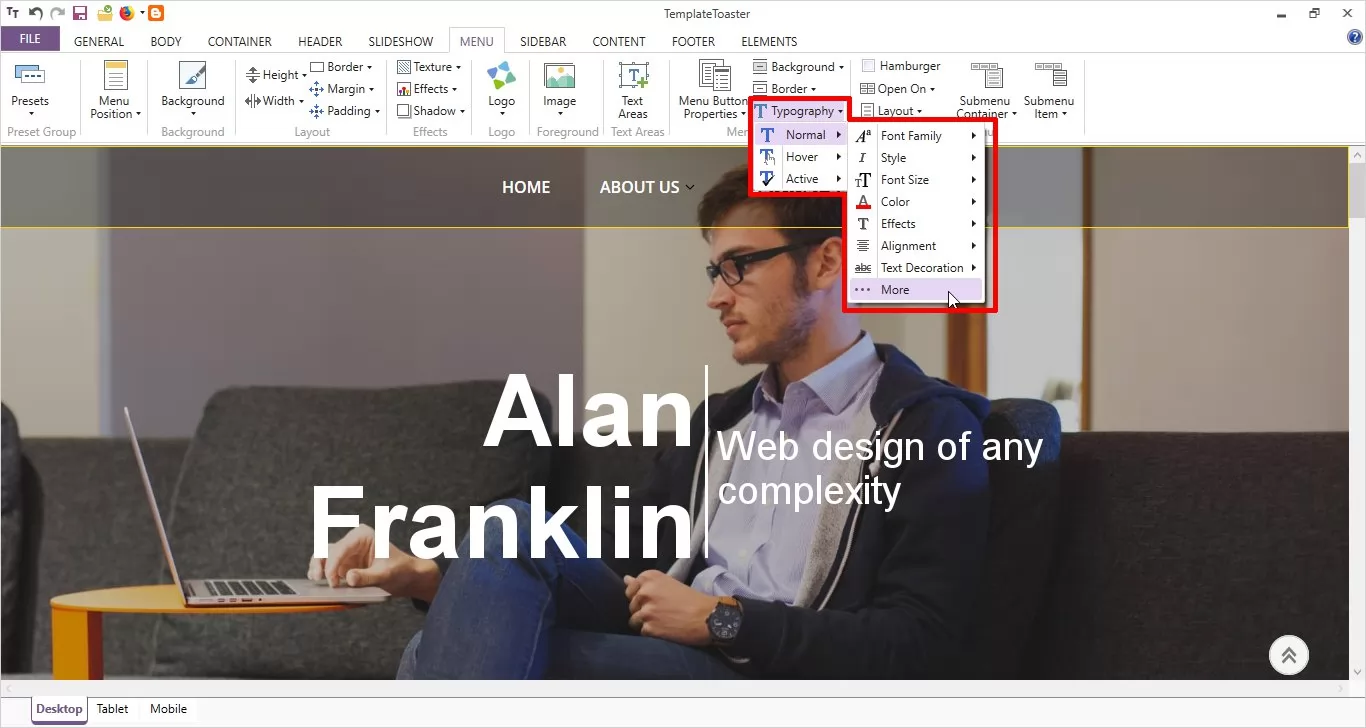
Task: Select More in the typography submenu
Action: (x=895, y=290)
